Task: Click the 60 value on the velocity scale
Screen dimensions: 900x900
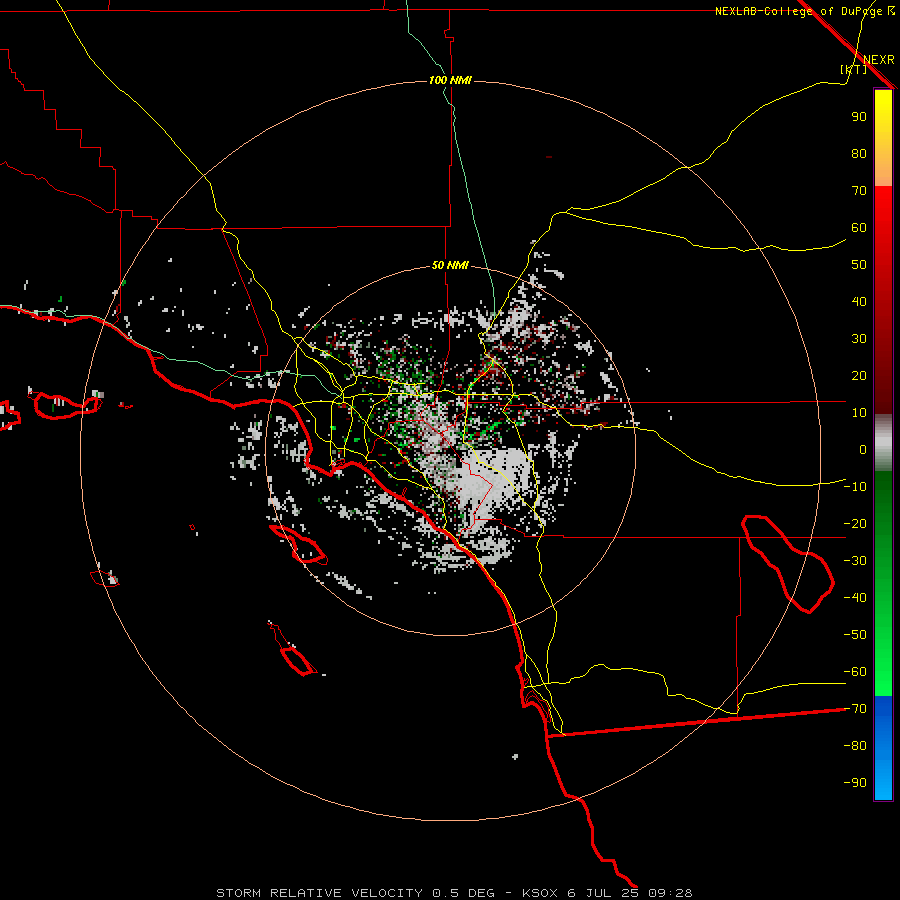Action: [x=859, y=228]
